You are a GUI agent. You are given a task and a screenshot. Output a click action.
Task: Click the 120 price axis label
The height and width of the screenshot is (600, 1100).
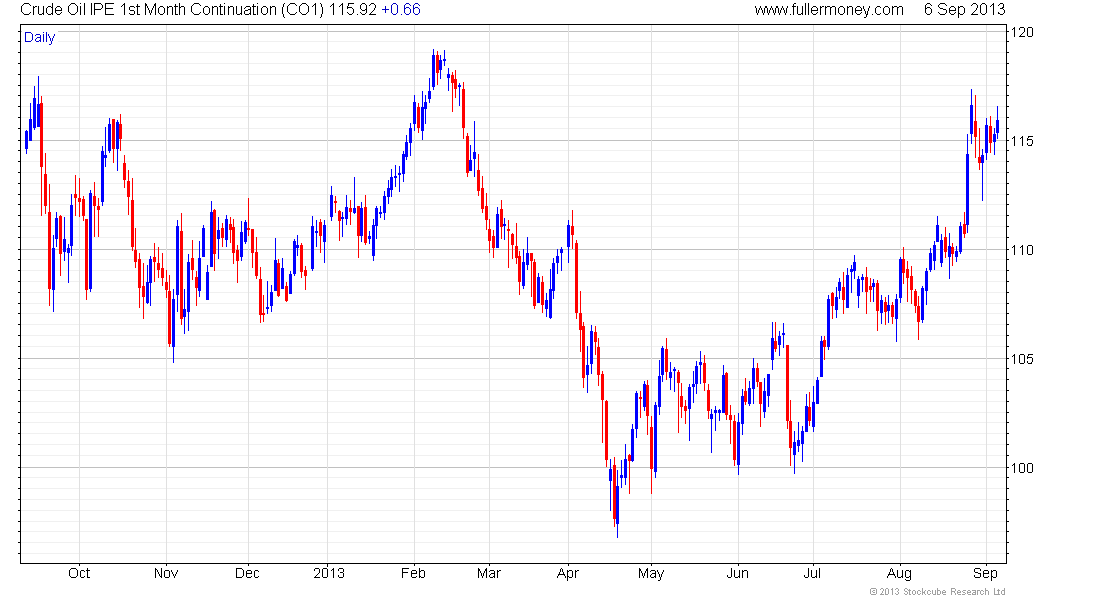click(1021, 32)
